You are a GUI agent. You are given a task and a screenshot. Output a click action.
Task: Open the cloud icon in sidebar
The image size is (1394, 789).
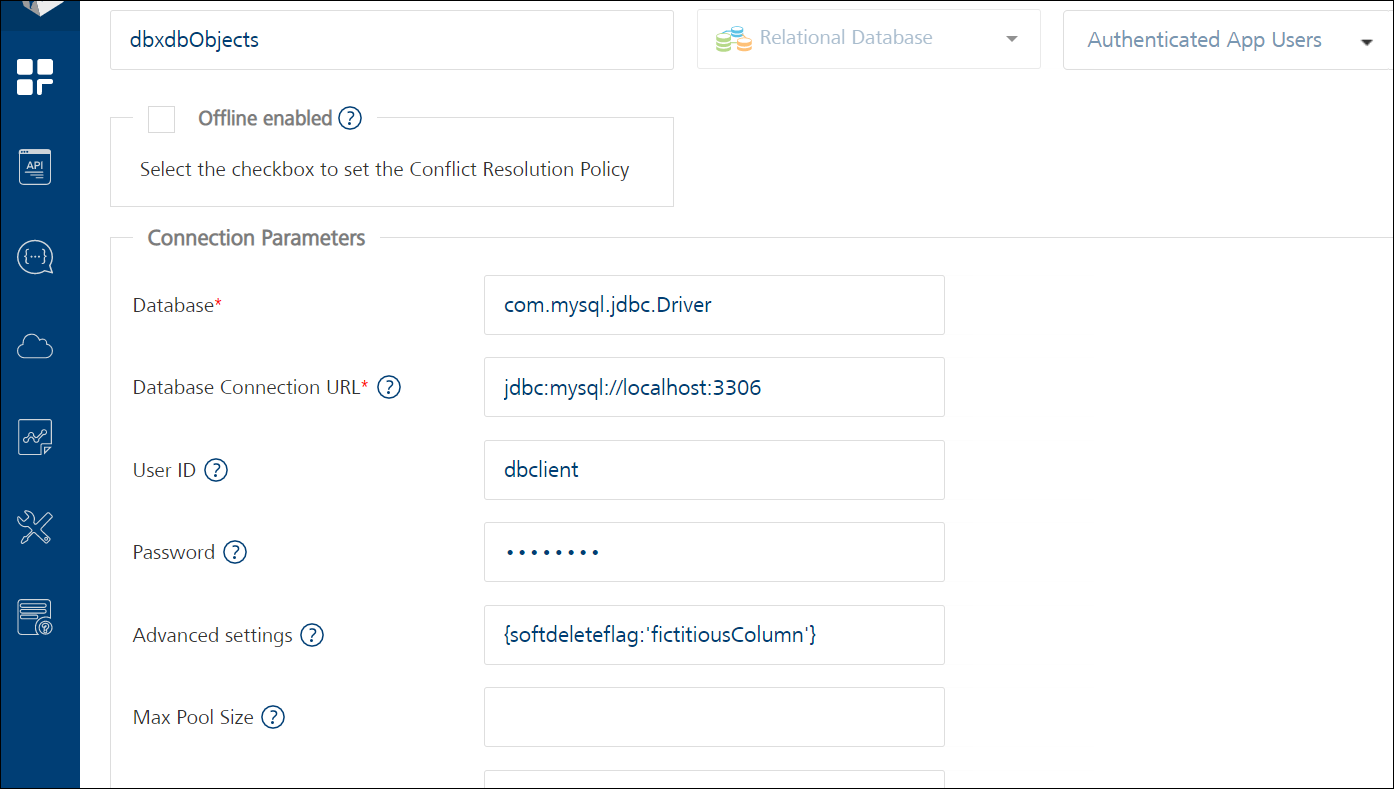(x=35, y=347)
